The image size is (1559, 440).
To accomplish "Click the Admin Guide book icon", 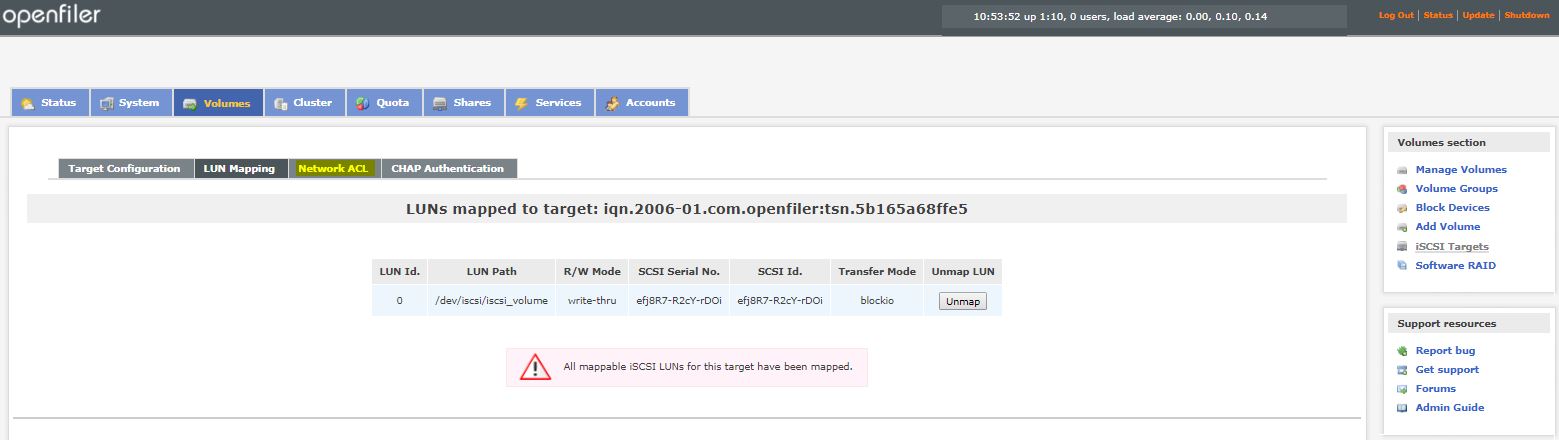I will point(1403,408).
